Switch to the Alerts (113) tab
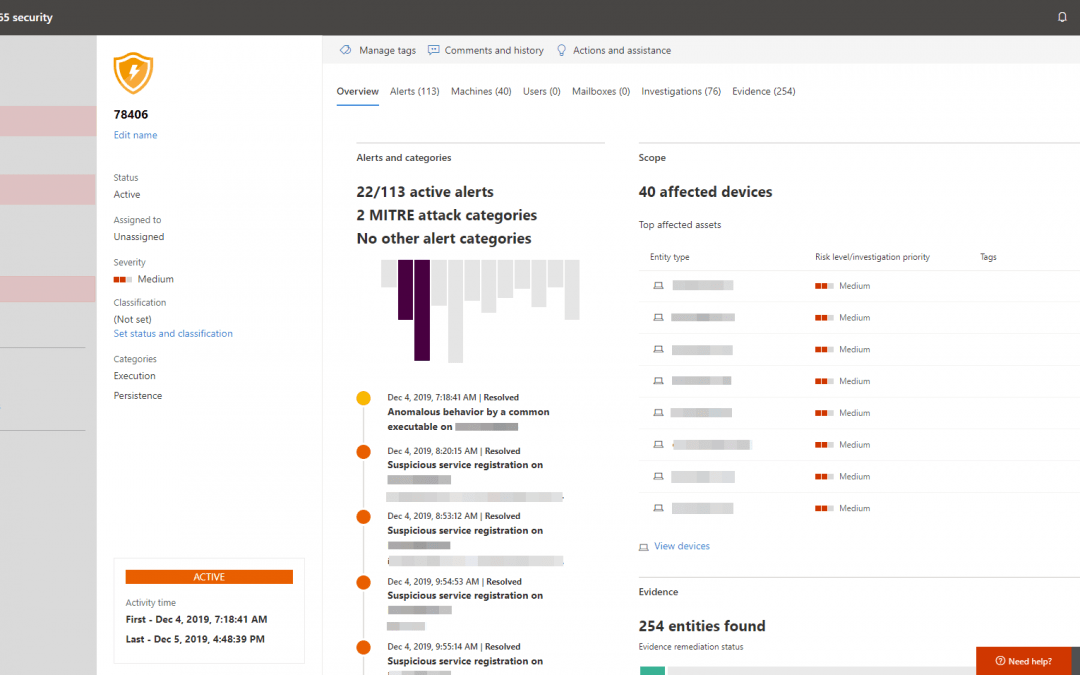 [x=414, y=91]
